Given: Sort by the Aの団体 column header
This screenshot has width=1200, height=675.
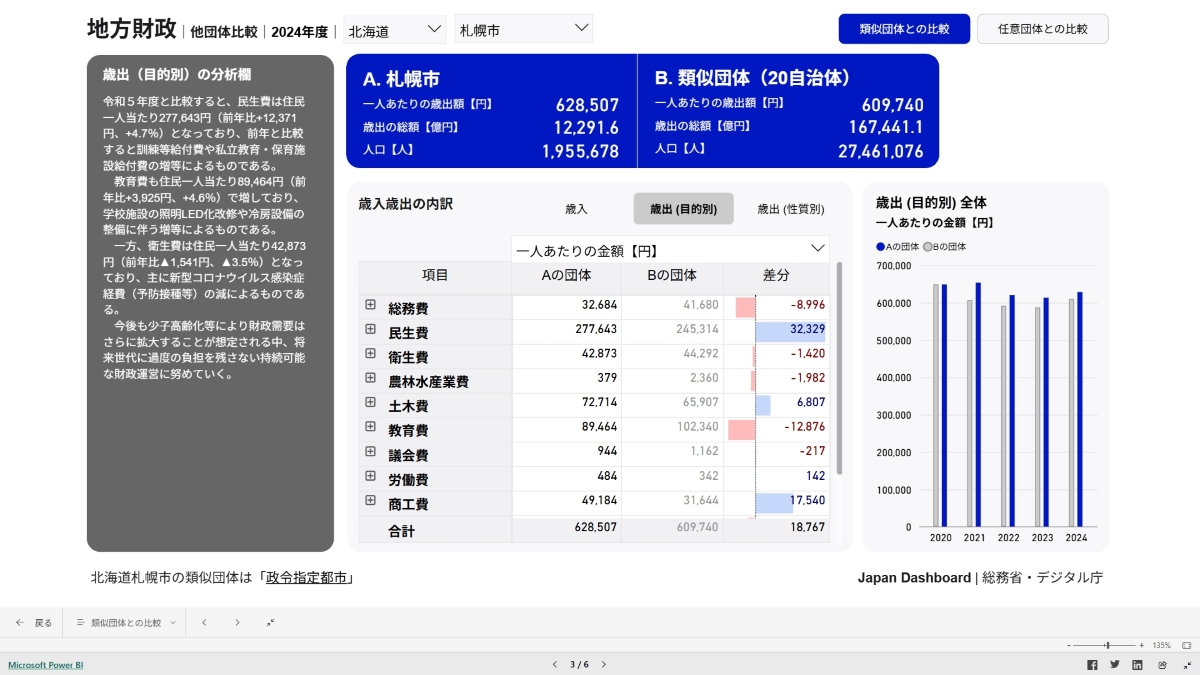Looking at the screenshot, I should click(566, 275).
